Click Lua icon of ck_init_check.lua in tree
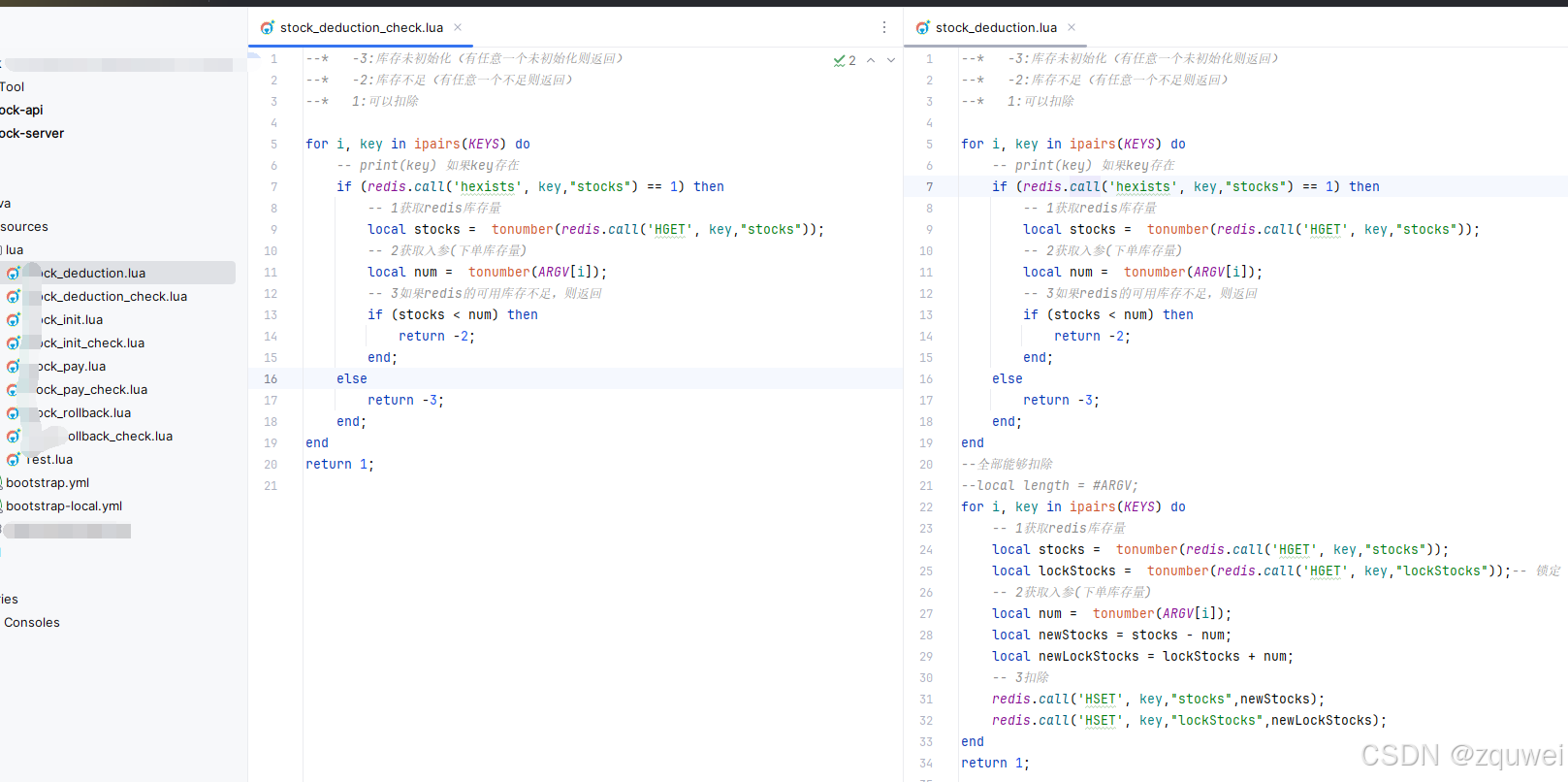 (14, 343)
